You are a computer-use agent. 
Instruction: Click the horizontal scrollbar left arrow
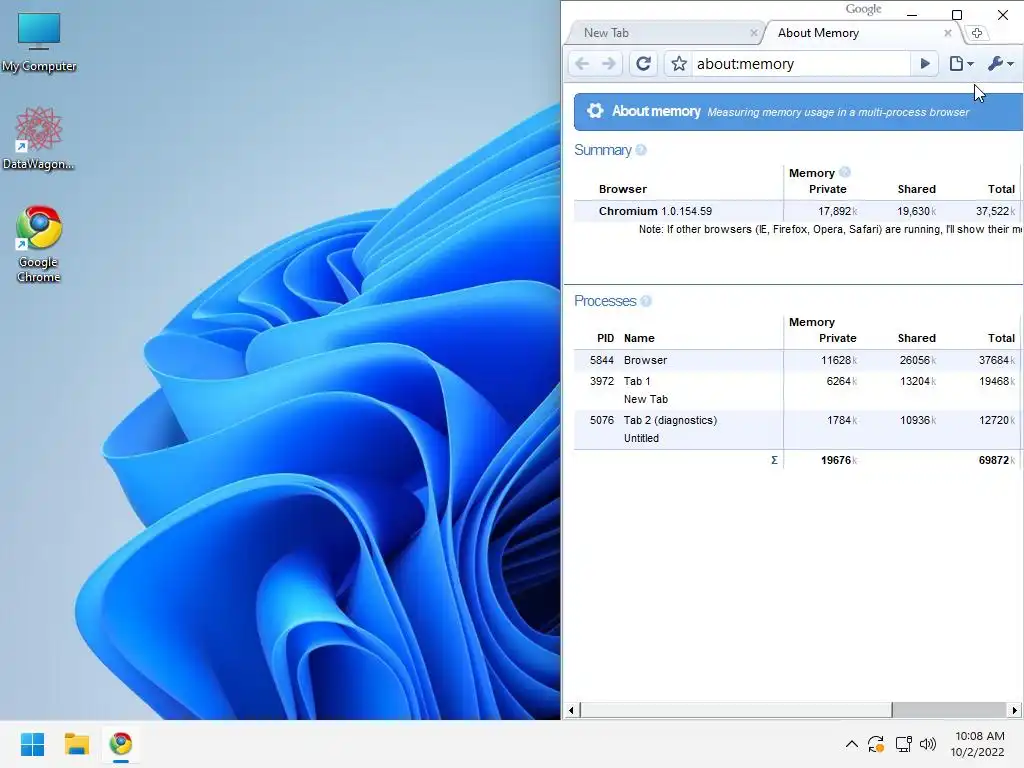tap(571, 710)
